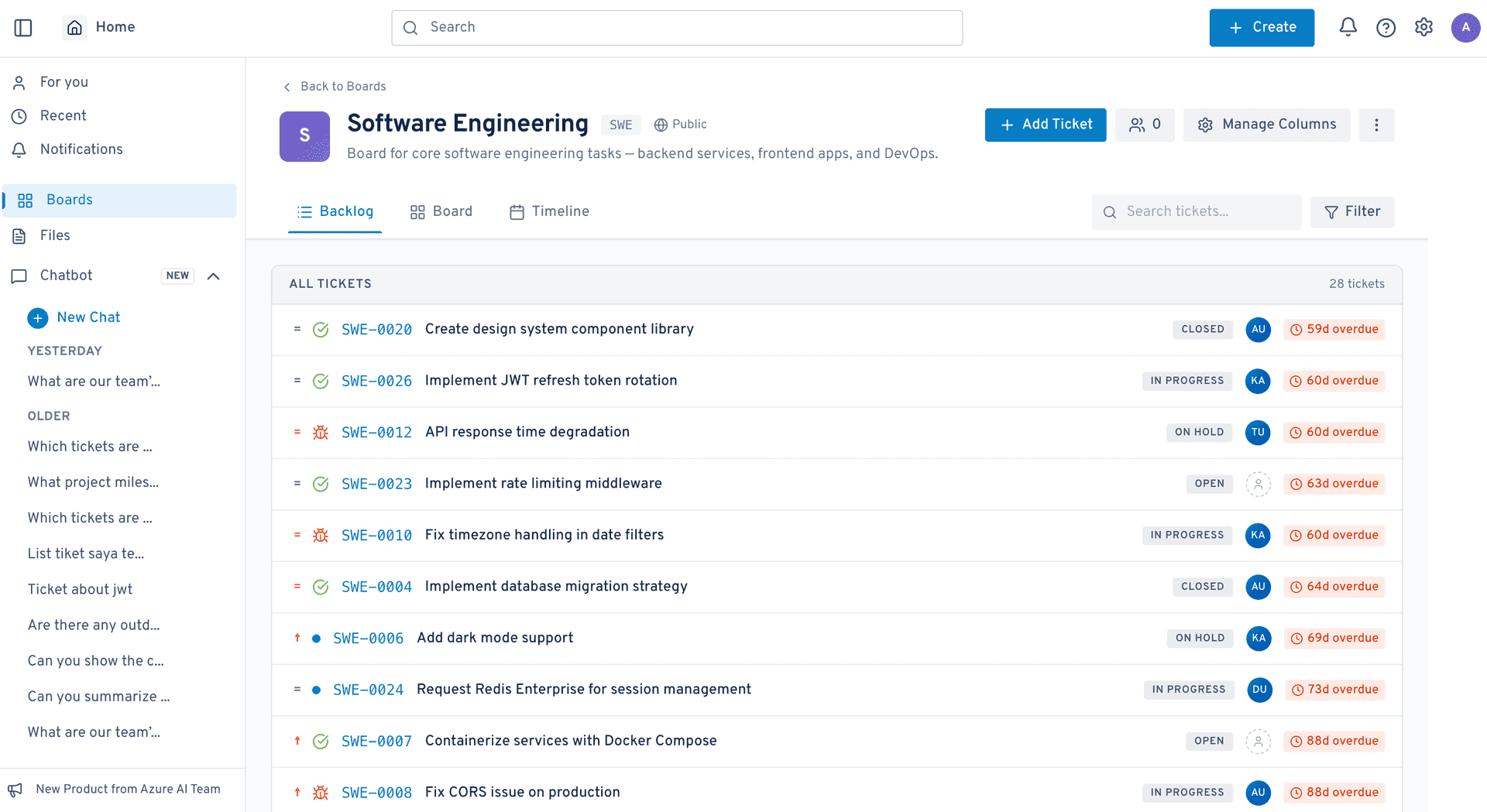Switch to the Backlog tab
This screenshot has height=812, width=1487.
click(335, 211)
